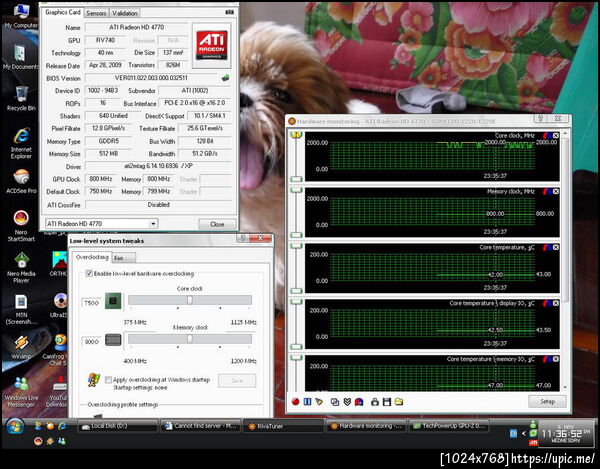Click the Hardware monitoring scrollbar down arrow

pos(565,388)
